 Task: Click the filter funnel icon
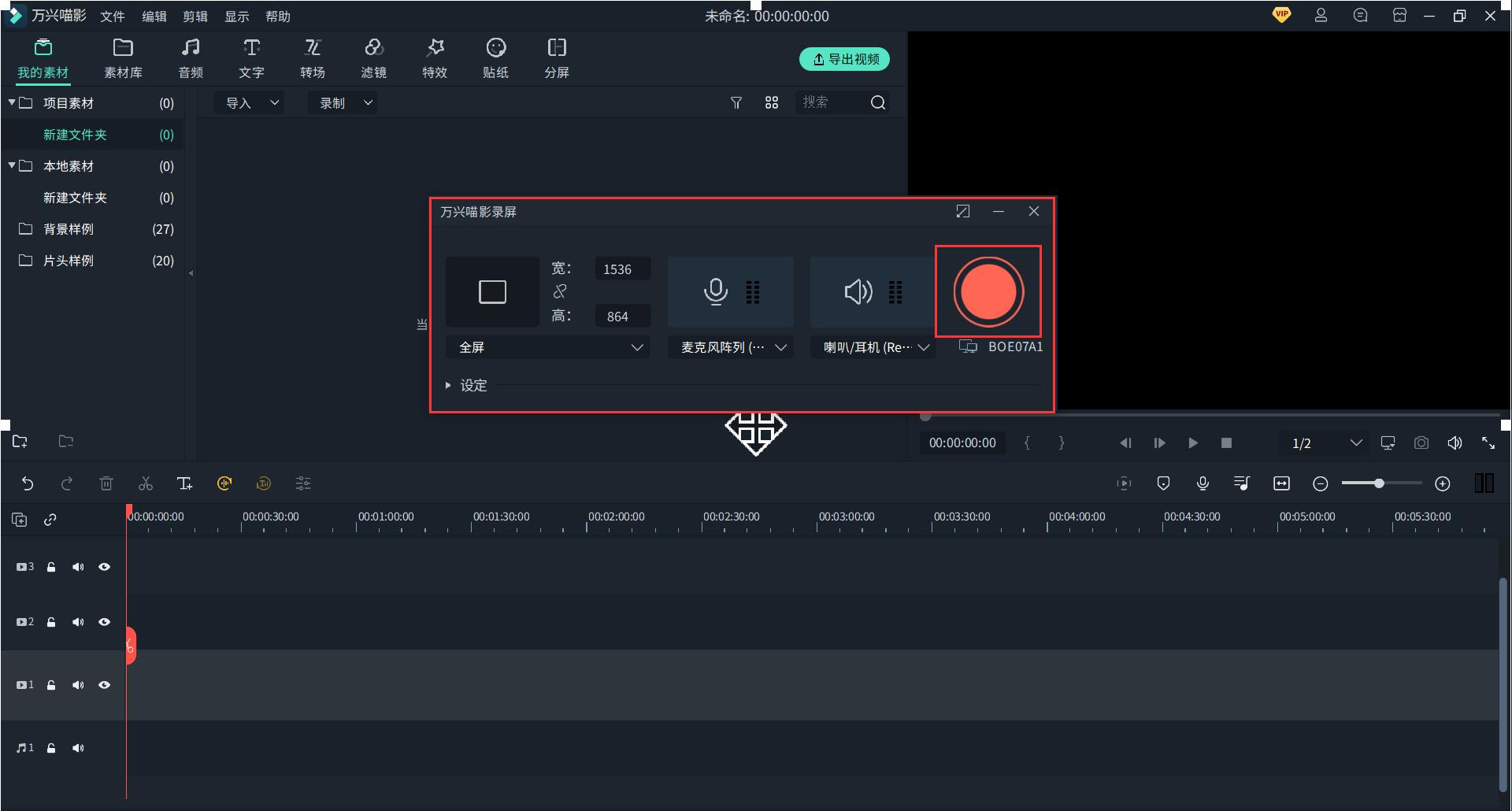(736, 102)
